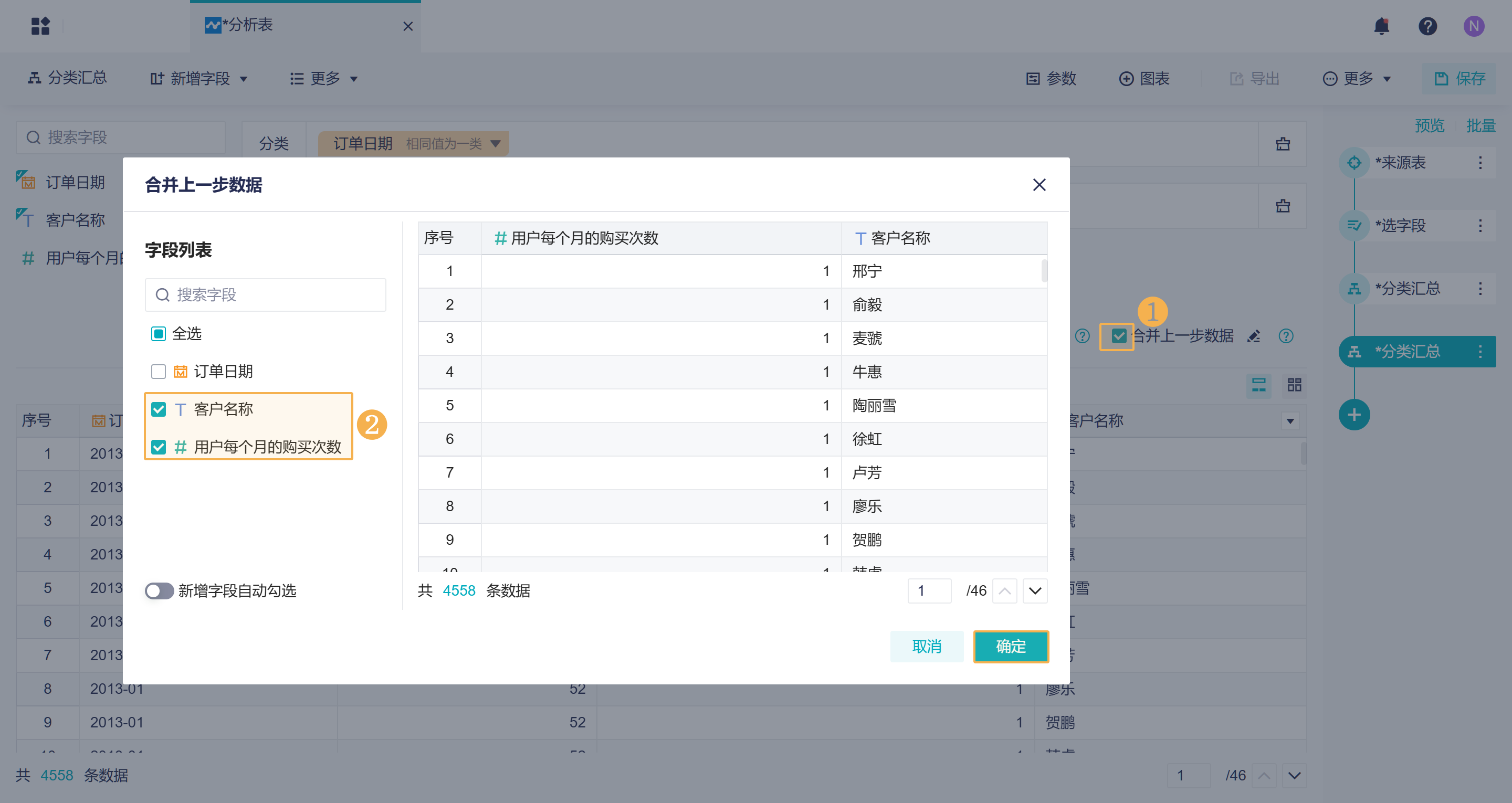Open notifications bell
The image size is (1512, 803).
point(1382,26)
